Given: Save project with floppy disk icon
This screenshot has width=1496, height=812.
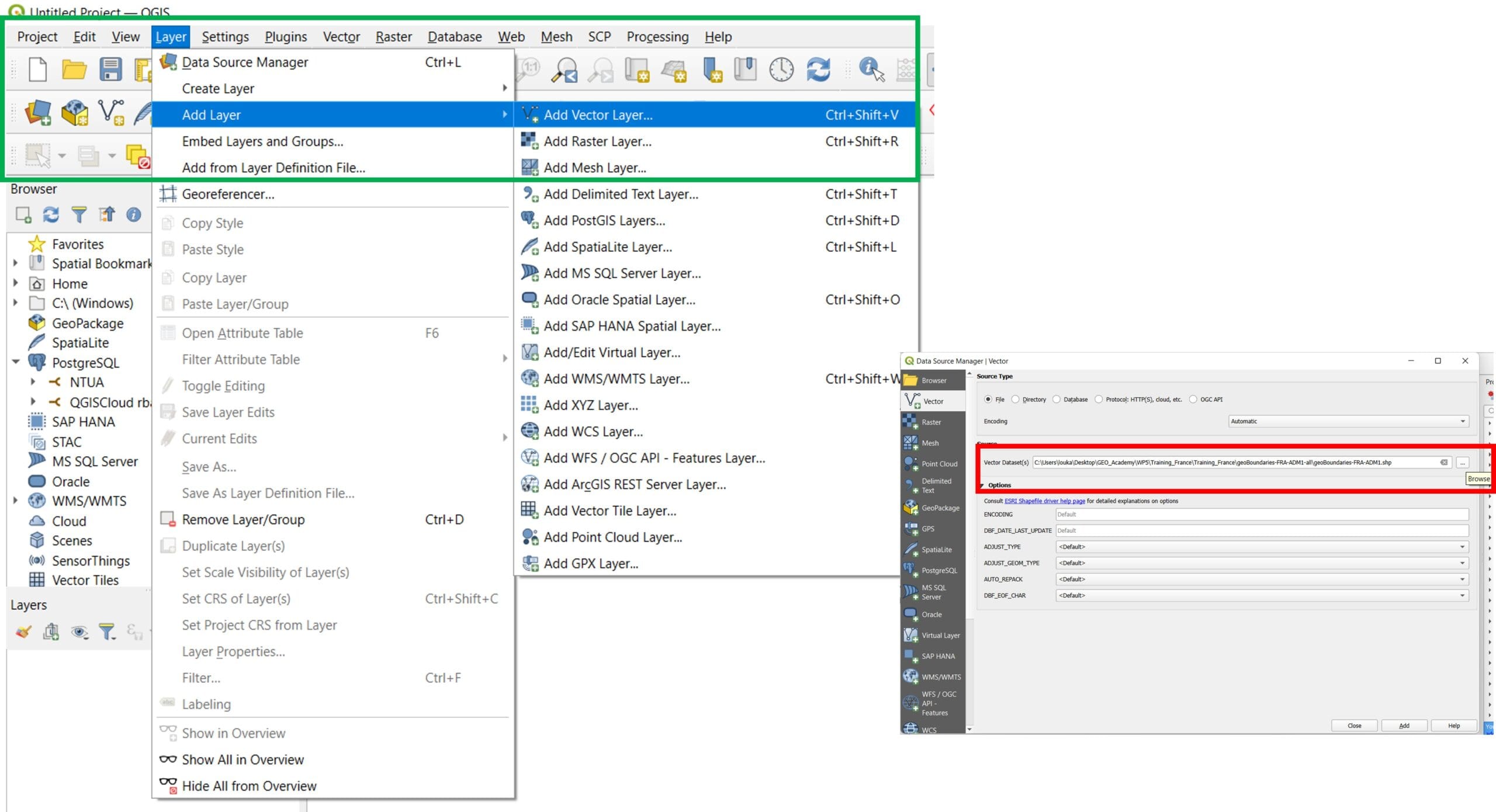Looking at the screenshot, I should pos(110,70).
